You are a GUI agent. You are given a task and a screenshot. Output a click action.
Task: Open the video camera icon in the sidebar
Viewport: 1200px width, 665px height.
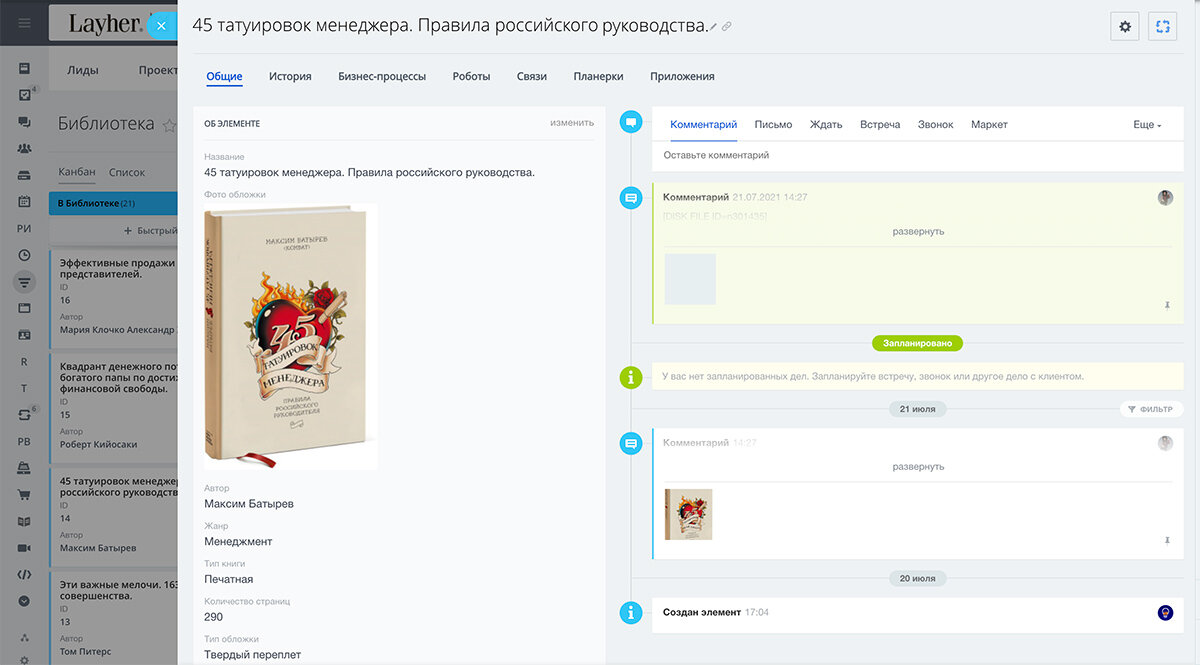[x=24, y=548]
